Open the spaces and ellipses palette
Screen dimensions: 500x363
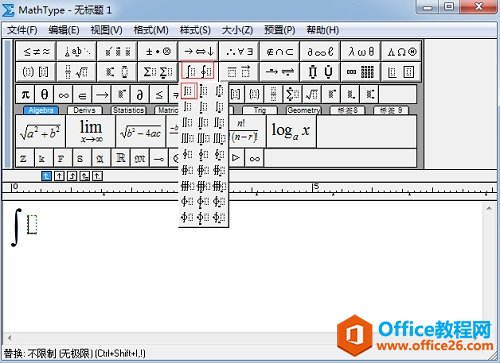(x=77, y=51)
